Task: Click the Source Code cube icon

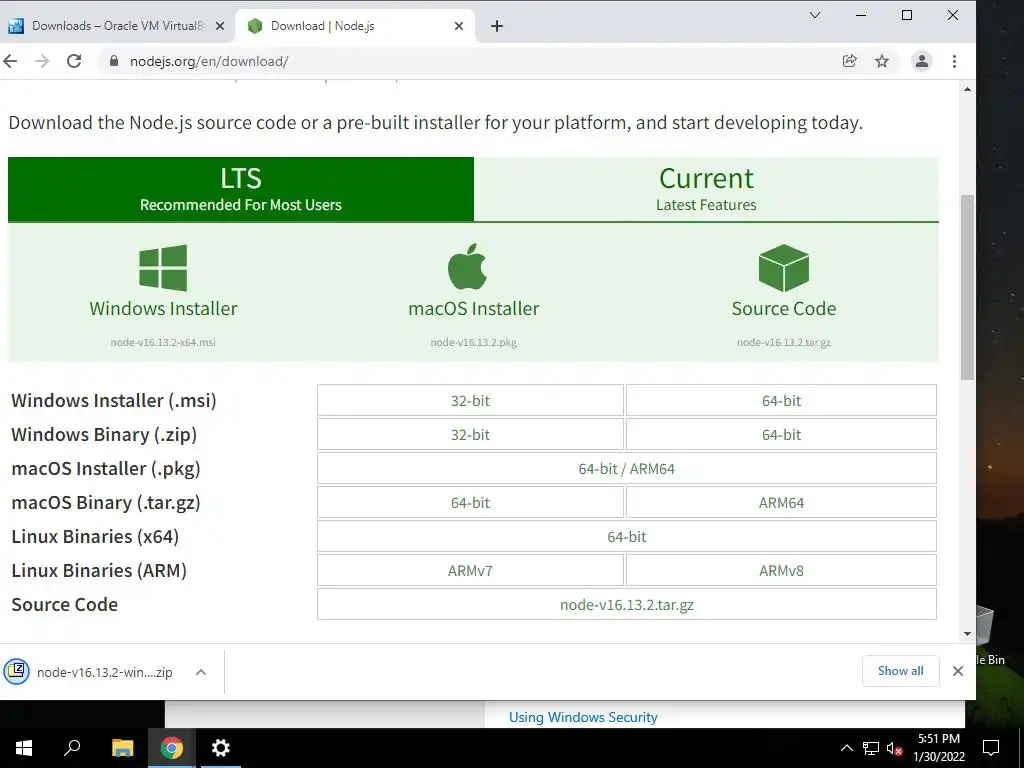Action: coord(784,268)
